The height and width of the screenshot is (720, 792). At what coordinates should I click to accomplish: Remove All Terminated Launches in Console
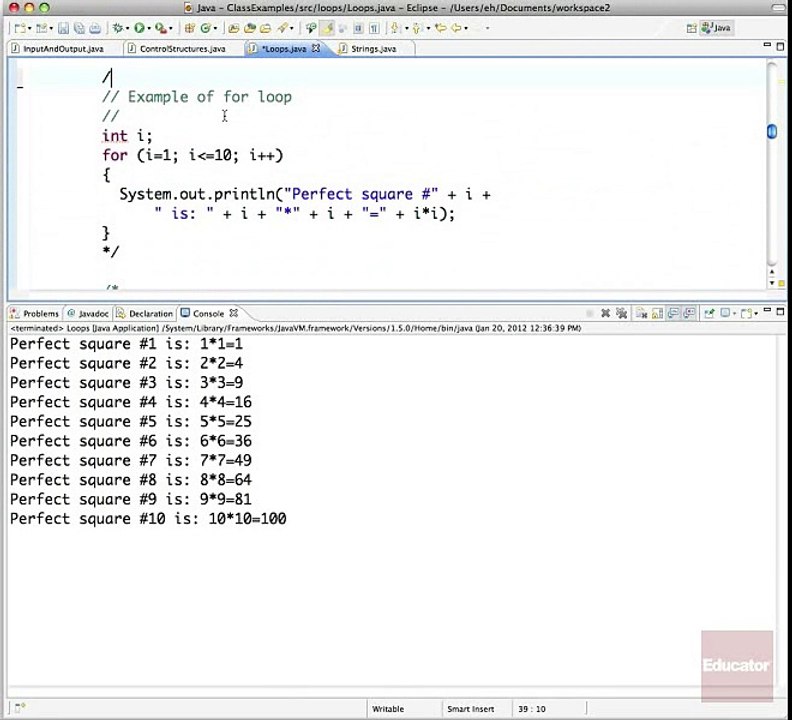click(621, 314)
